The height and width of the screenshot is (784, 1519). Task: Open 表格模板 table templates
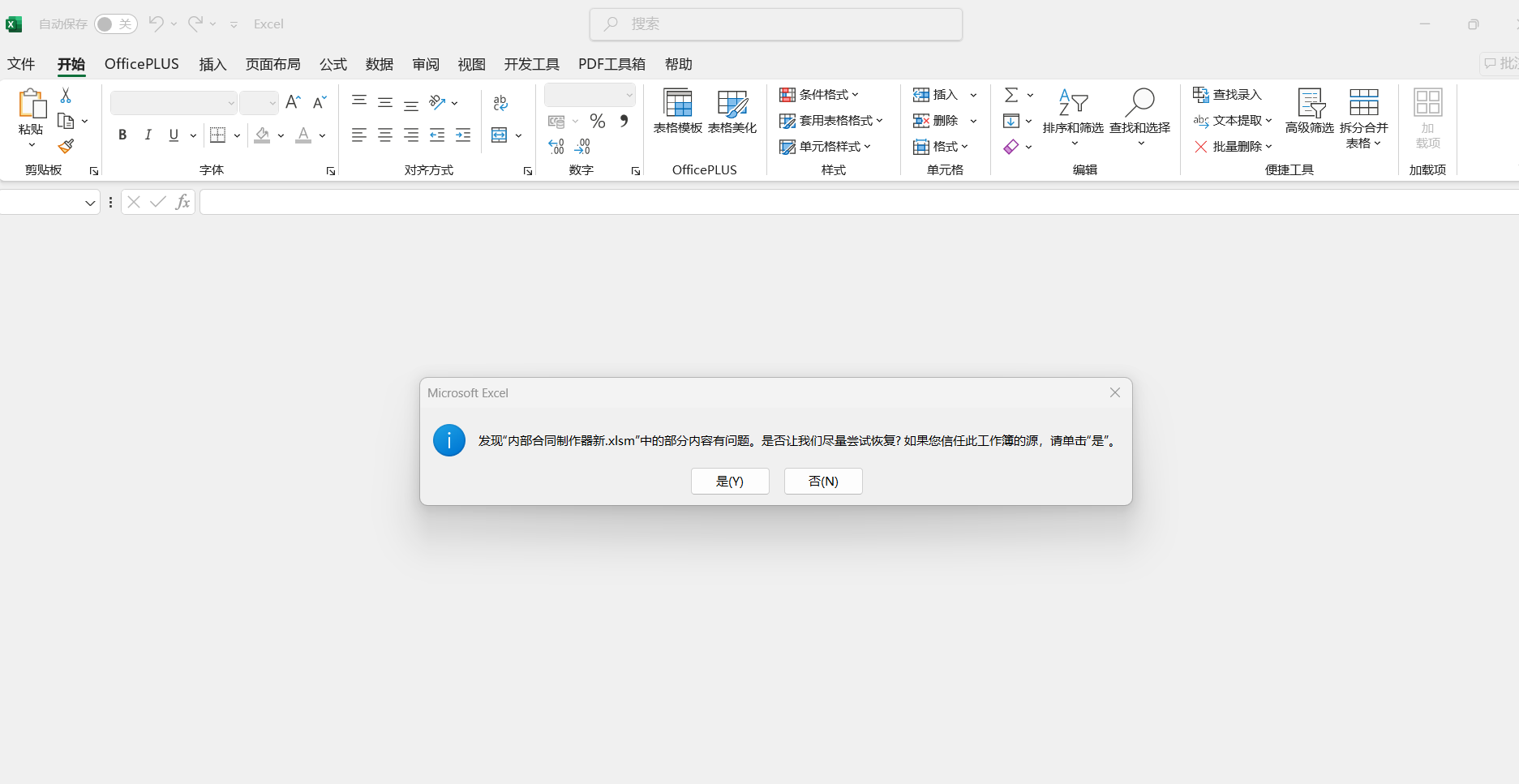[678, 111]
